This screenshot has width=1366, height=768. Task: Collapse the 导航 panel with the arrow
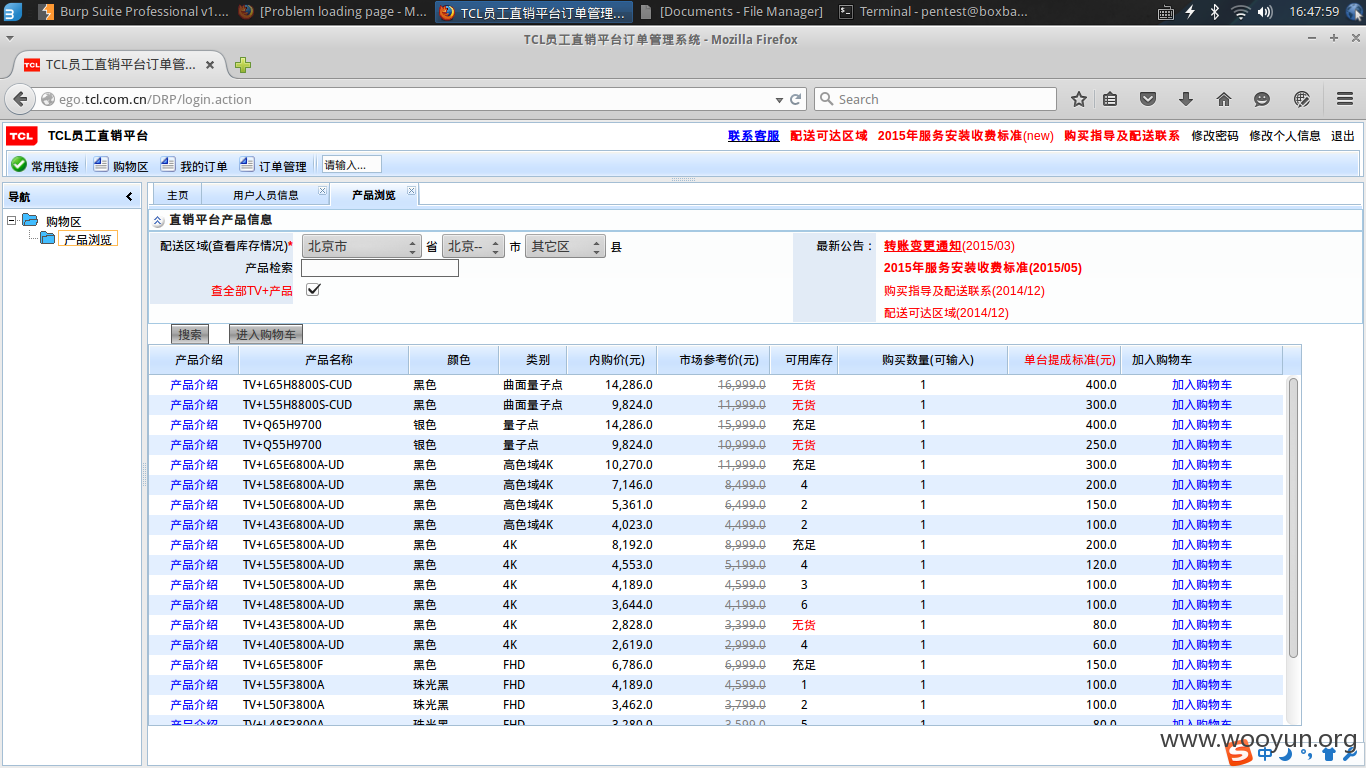[129, 197]
